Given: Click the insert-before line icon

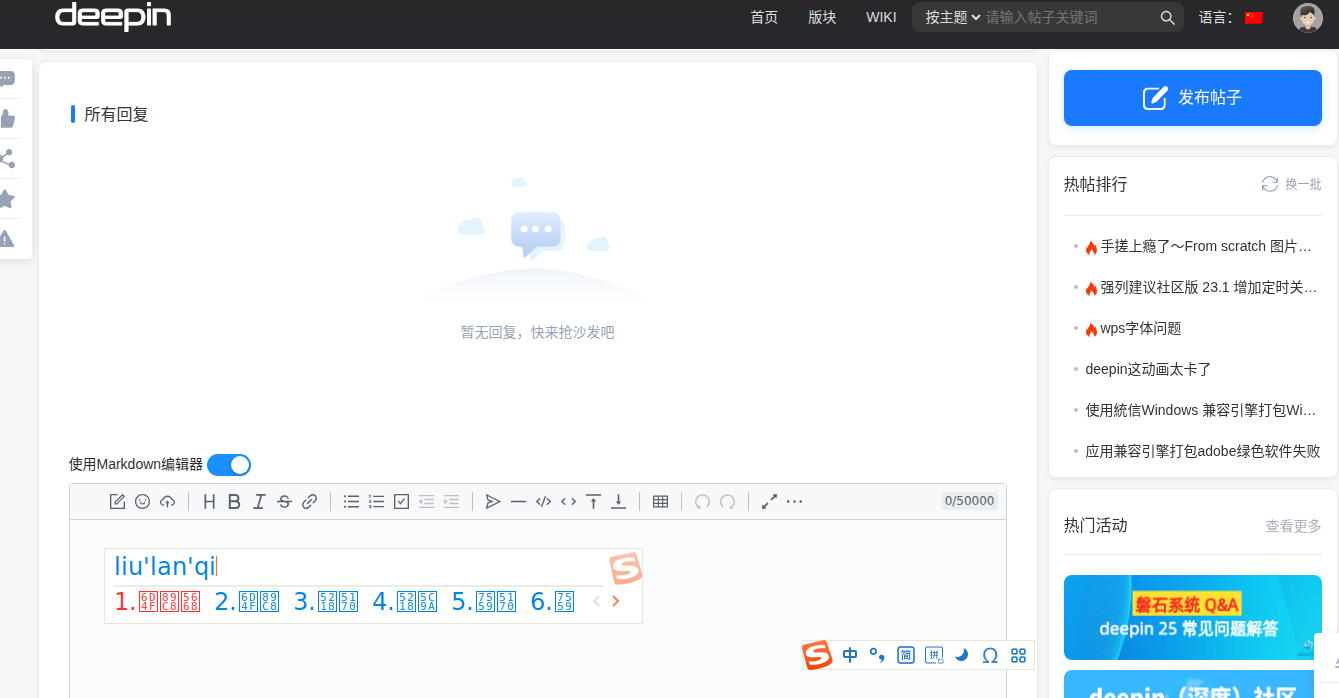Looking at the screenshot, I should click(593, 501).
